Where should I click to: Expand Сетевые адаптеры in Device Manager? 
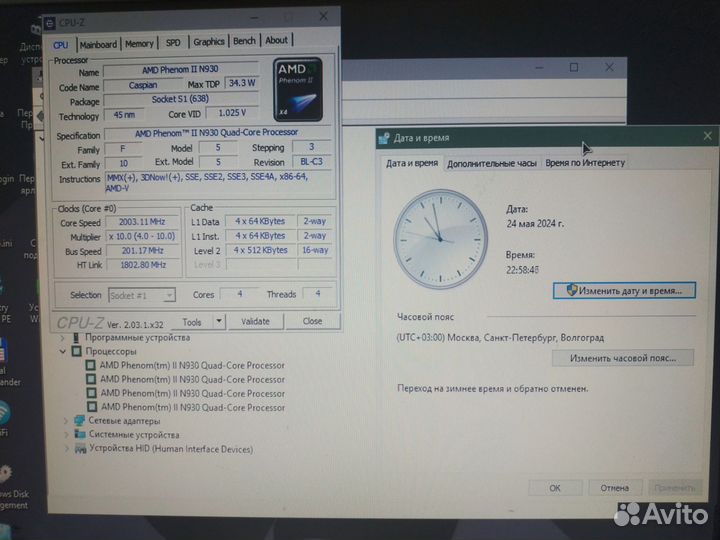[66, 421]
